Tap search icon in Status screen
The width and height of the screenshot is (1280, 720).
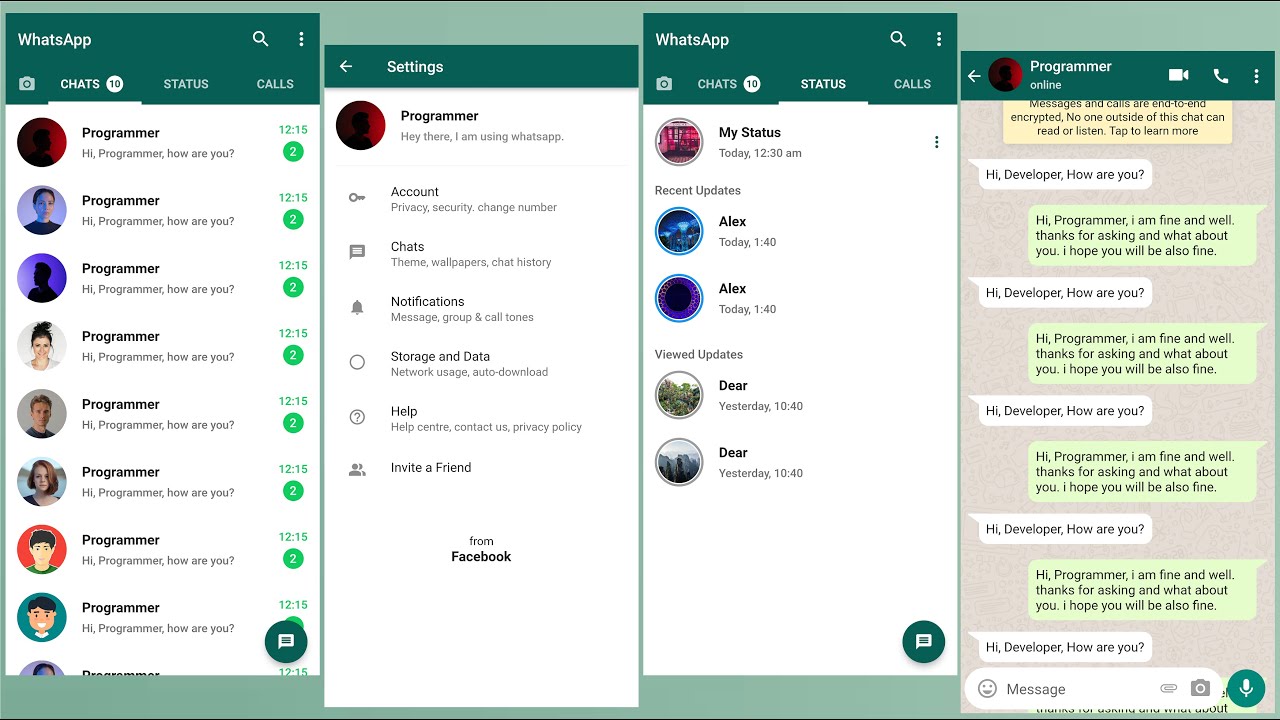898,39
